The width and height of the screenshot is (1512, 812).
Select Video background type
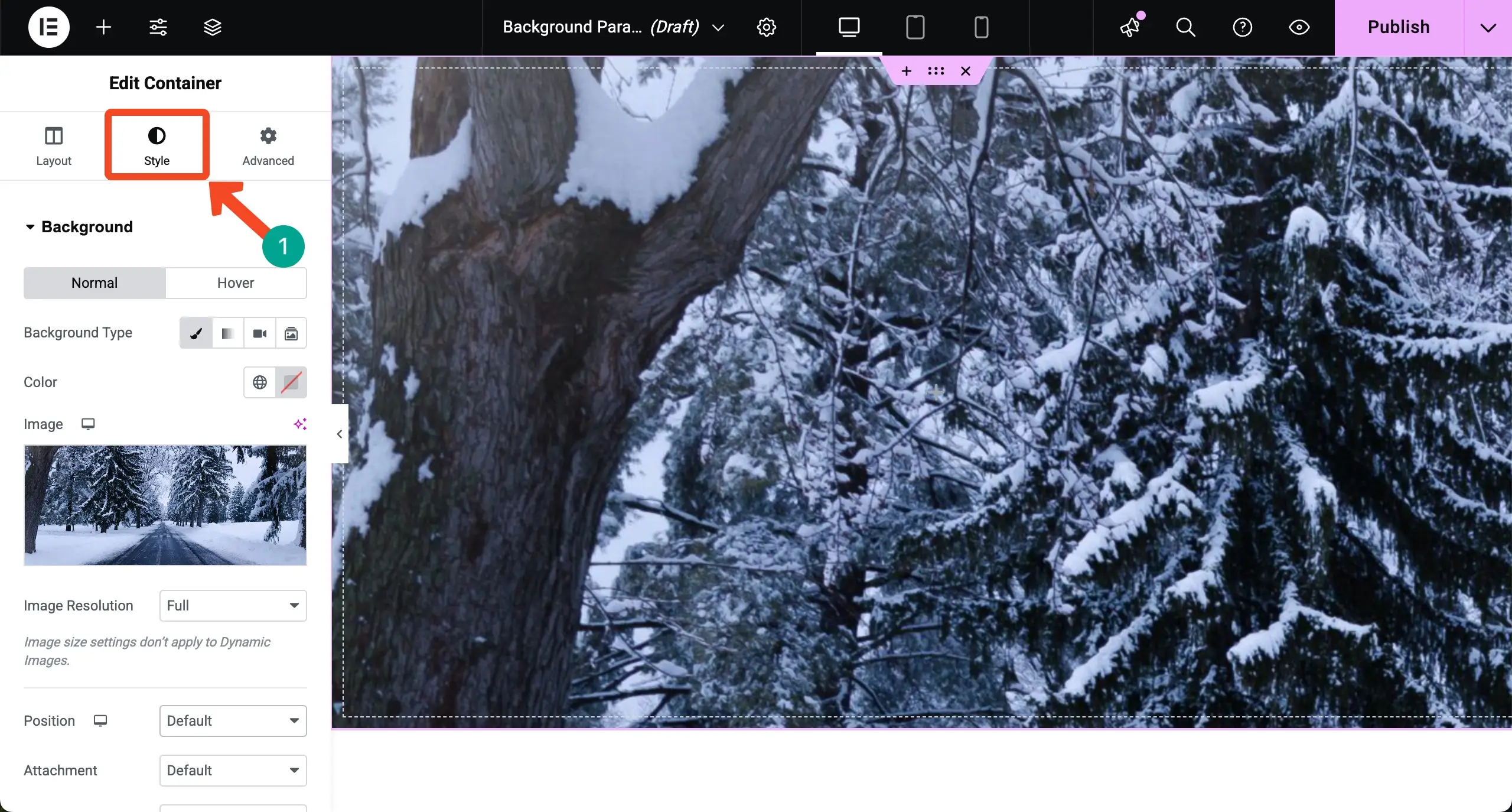click(259, 333)
